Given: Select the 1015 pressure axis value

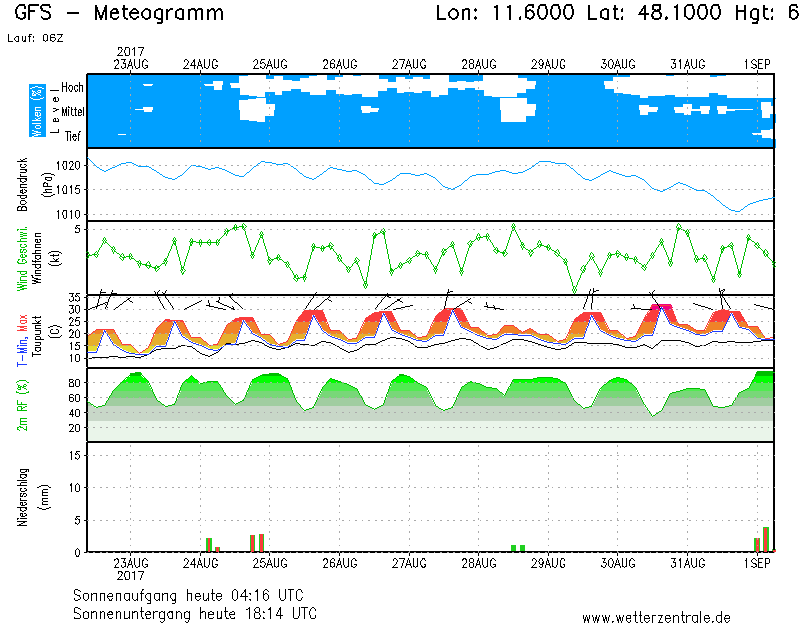Looking at the screenshot, I should [x=68, y=190].
